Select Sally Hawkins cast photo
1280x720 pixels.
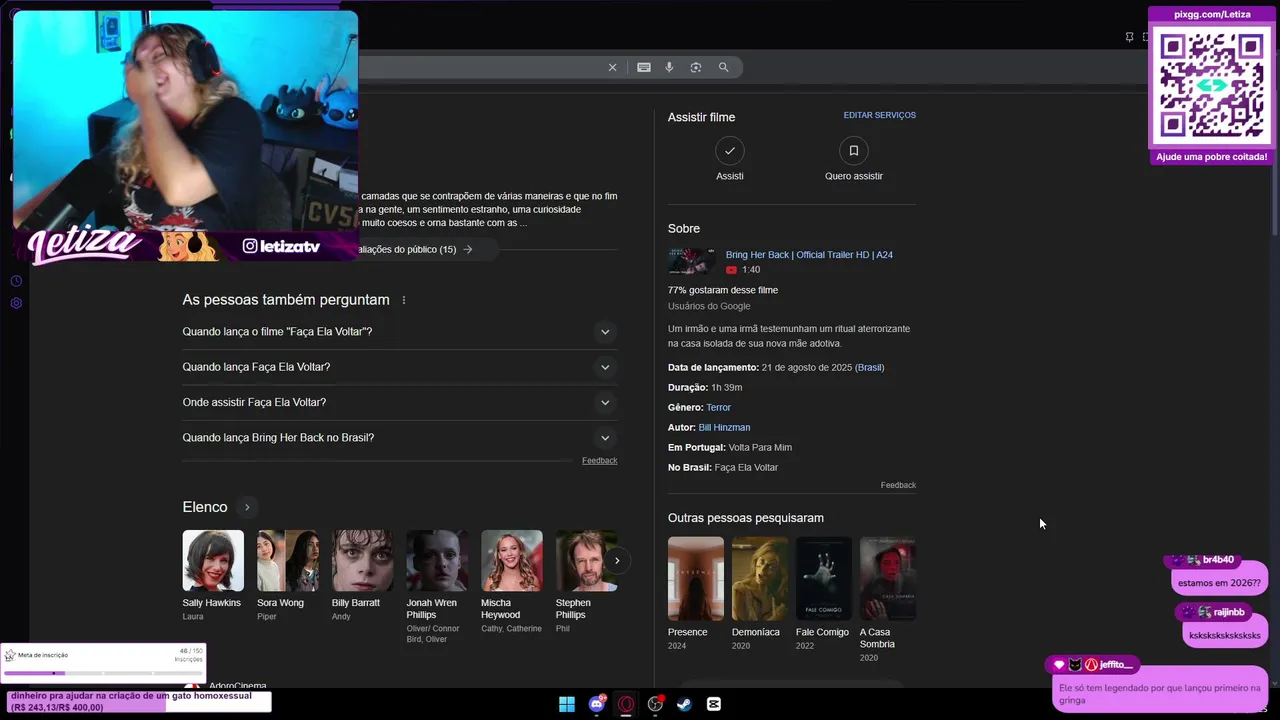pyautogui.click(x=213, y=561)
